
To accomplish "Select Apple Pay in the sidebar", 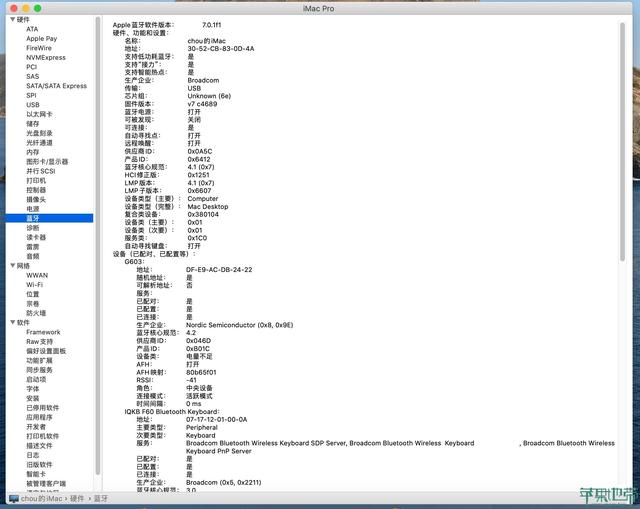I will tap(42, 38).
